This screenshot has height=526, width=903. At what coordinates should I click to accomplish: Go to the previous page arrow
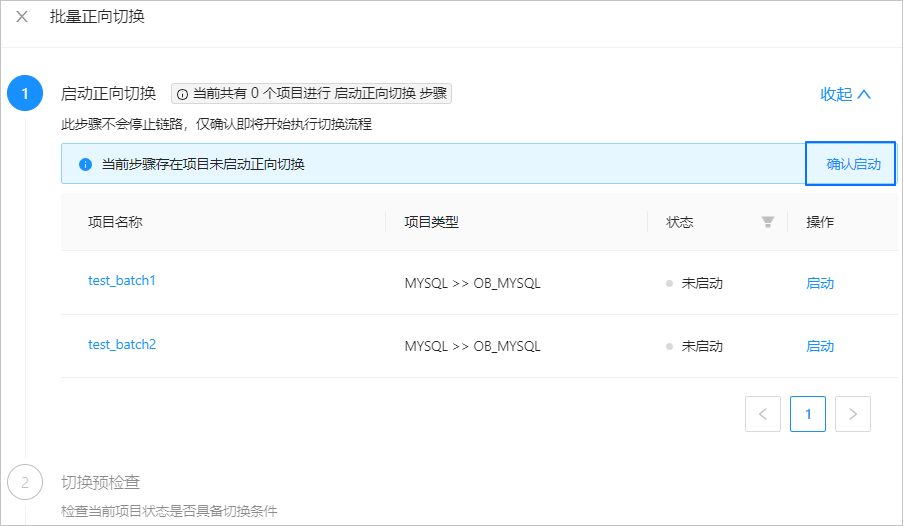point(762,414)
